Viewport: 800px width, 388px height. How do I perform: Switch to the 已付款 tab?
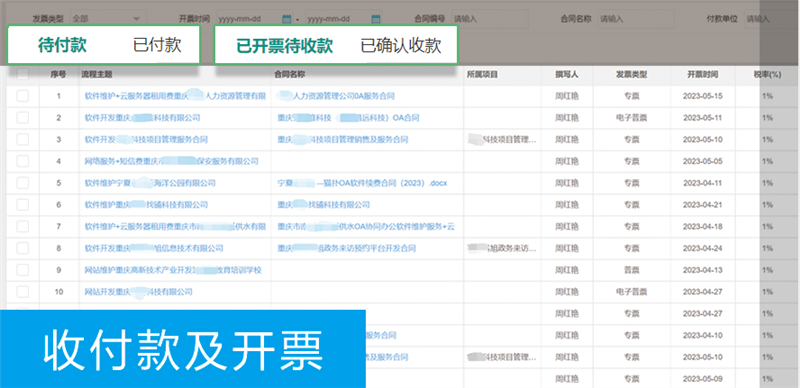click(x=157, y=45)
